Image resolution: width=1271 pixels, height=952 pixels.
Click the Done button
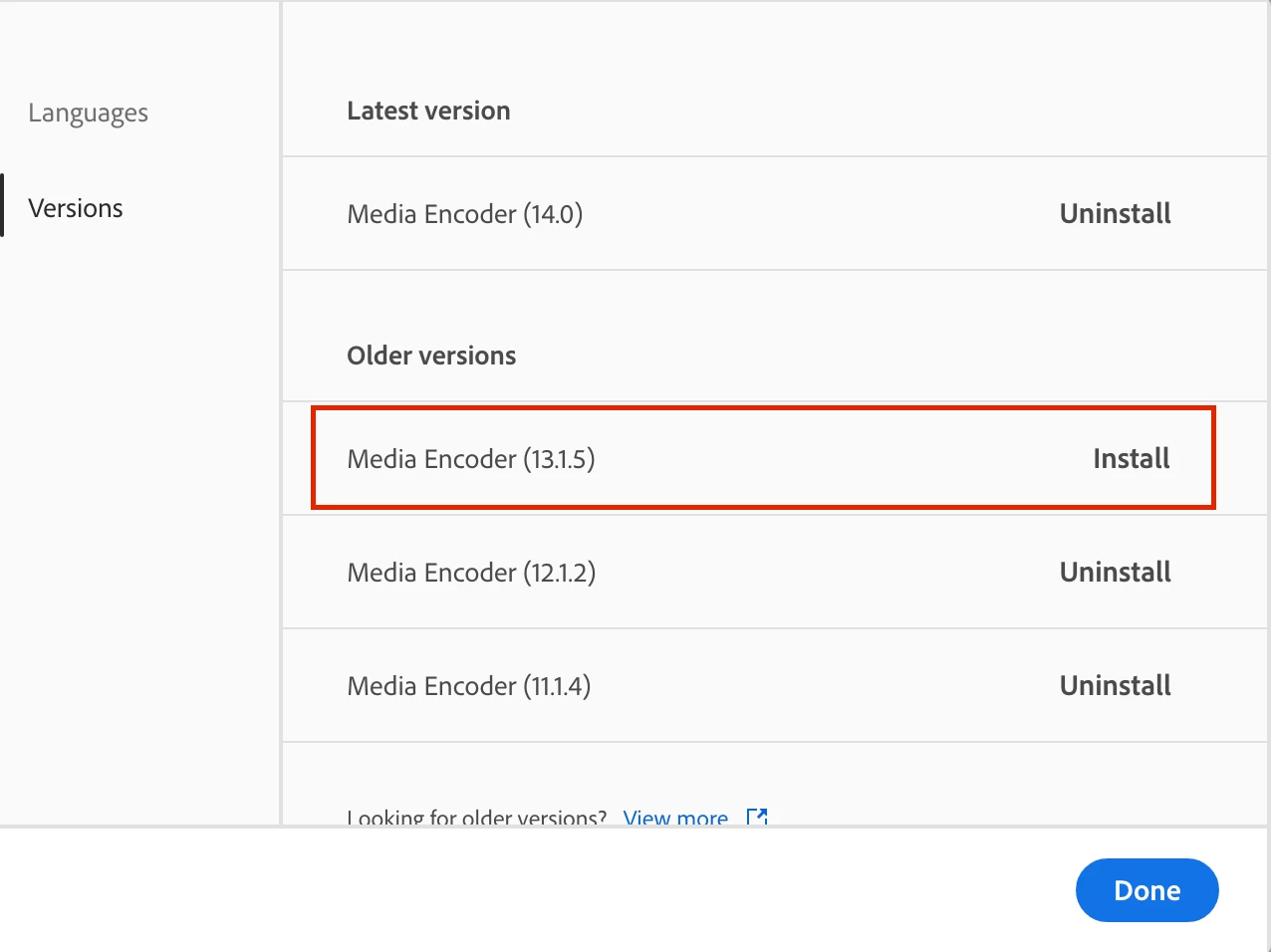point(1146,890)
